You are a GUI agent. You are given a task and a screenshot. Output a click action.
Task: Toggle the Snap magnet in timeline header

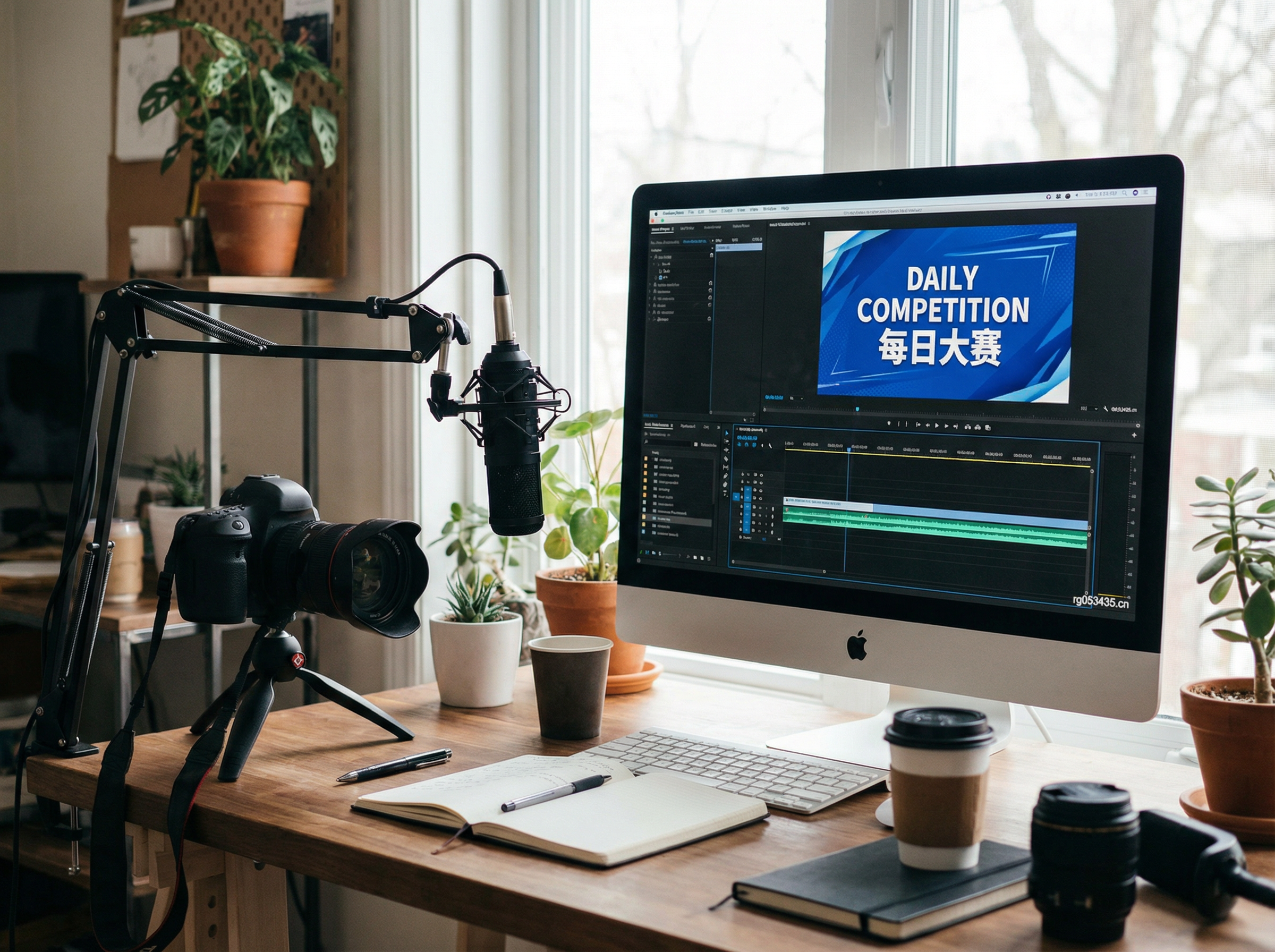coord(747,444)
